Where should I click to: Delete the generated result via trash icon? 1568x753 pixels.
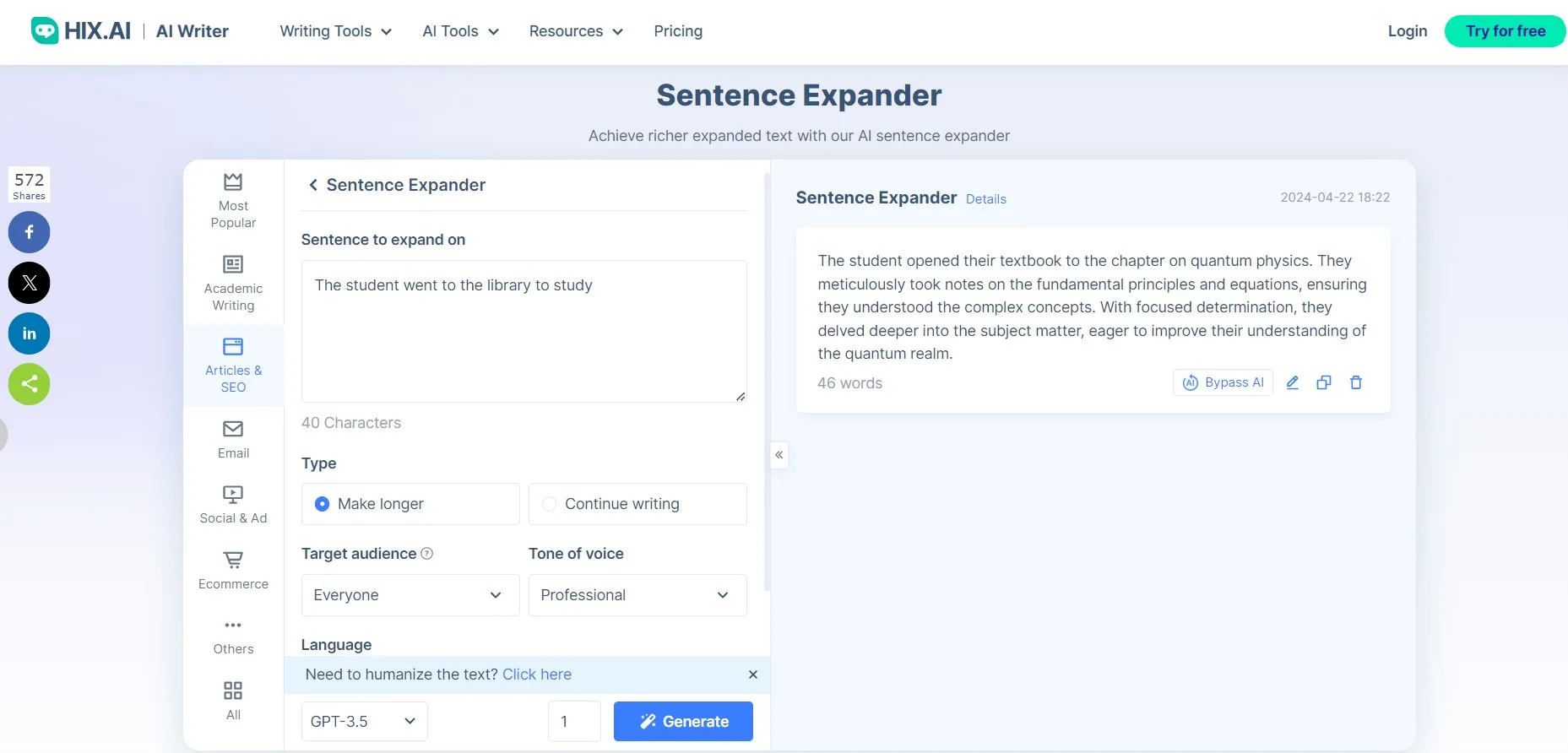(x=1356, y=382)
